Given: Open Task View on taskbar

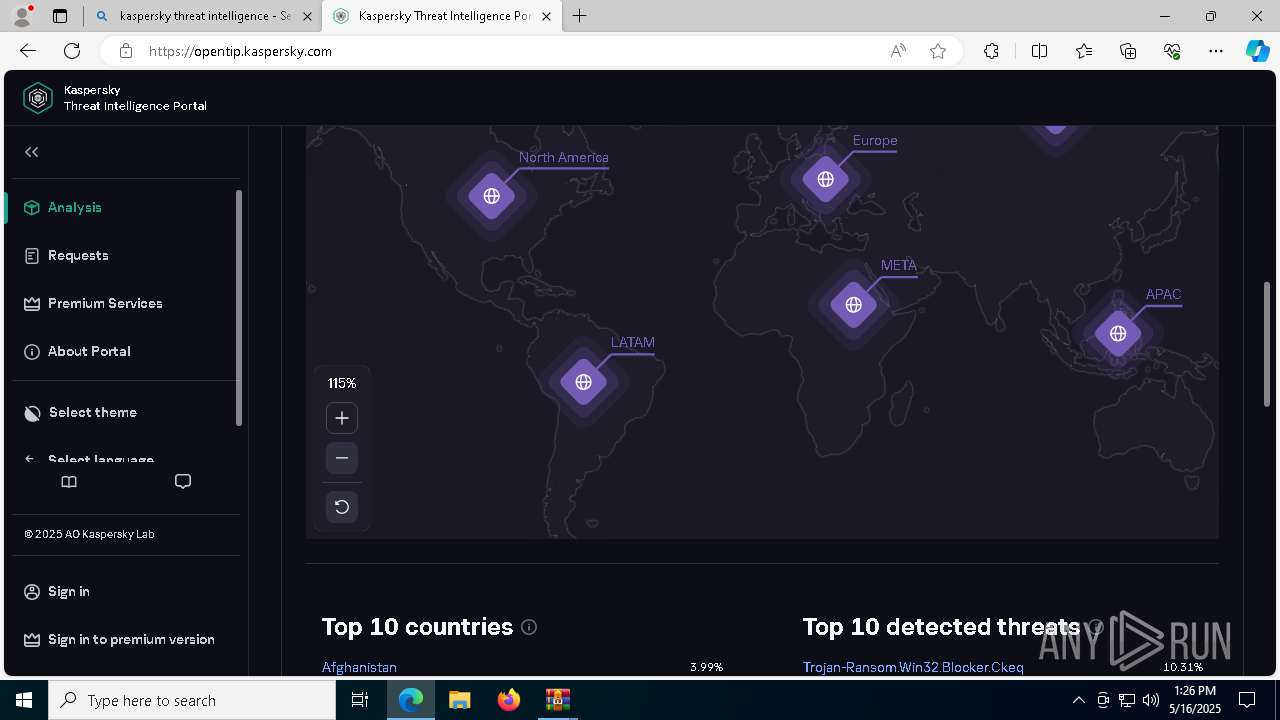Looking at the screenshot, I should pos(360,700).
